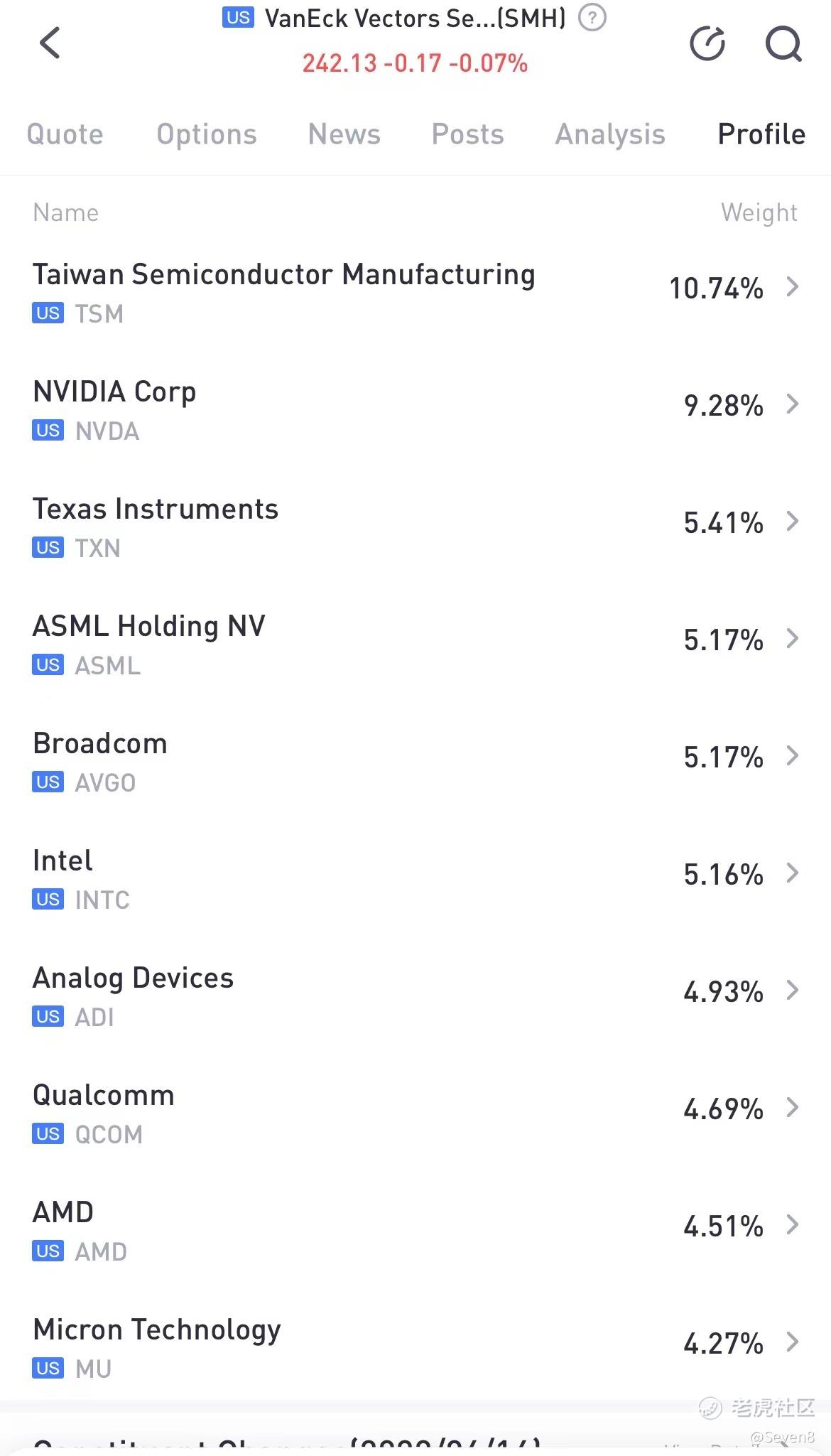The width and height of the screenshot is (831, 1456).
Task: Open ASML Holding NV entry
Action: pos(415,645)
